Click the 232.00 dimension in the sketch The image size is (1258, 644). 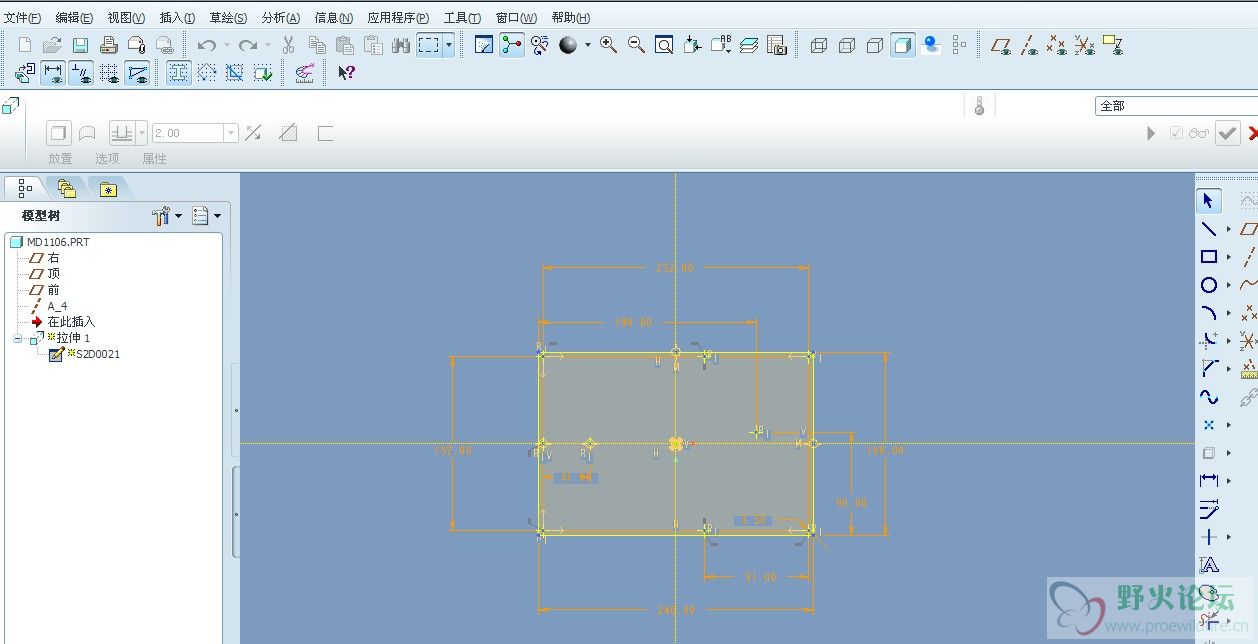675,268
